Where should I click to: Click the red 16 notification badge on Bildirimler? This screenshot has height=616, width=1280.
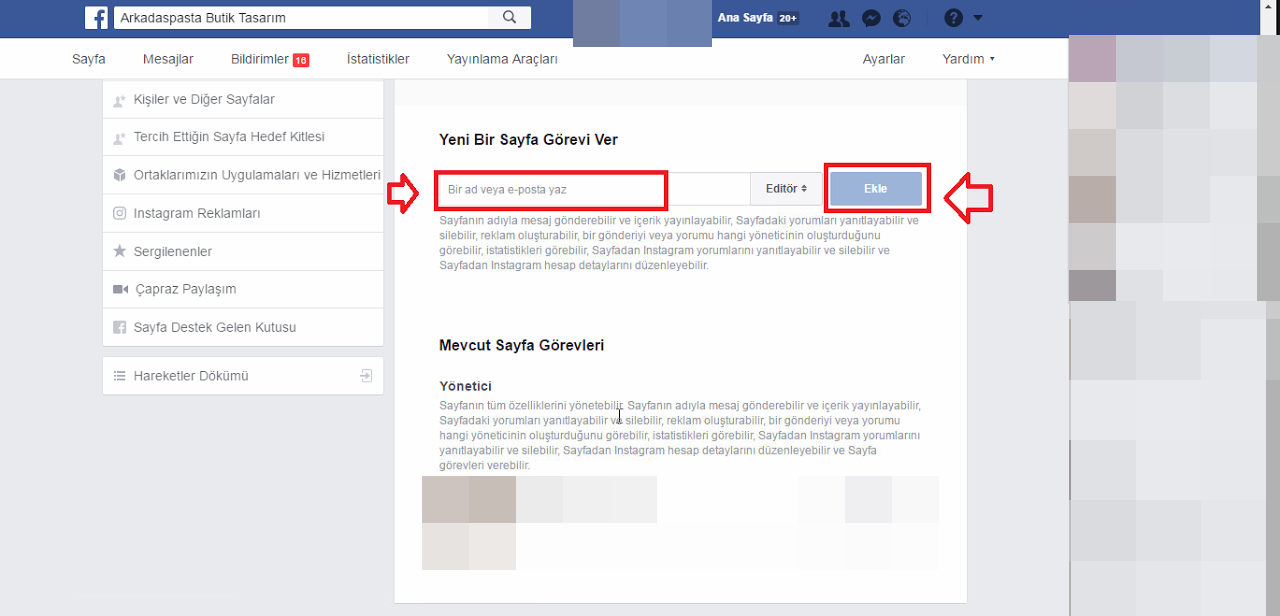click(x=301, y=61)
